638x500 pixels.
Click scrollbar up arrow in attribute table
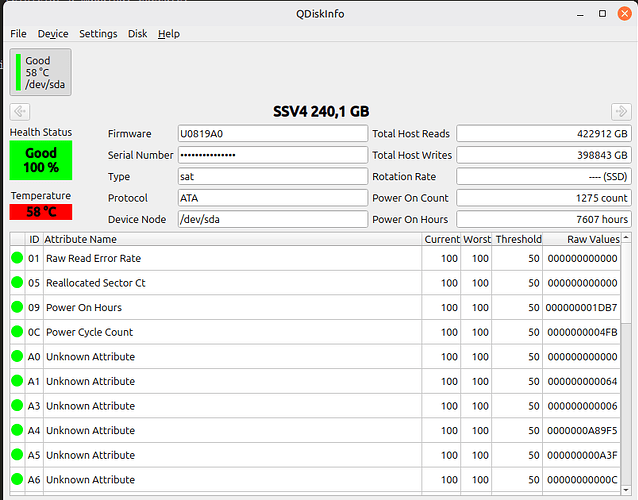click(626, 237)
